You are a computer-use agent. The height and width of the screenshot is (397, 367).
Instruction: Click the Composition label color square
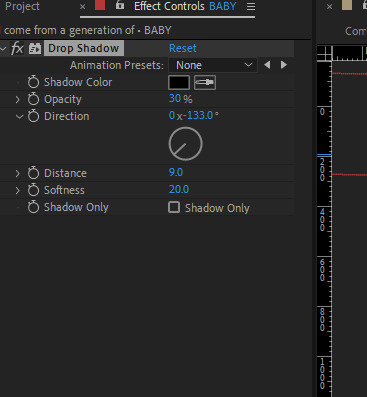point(347,5)
